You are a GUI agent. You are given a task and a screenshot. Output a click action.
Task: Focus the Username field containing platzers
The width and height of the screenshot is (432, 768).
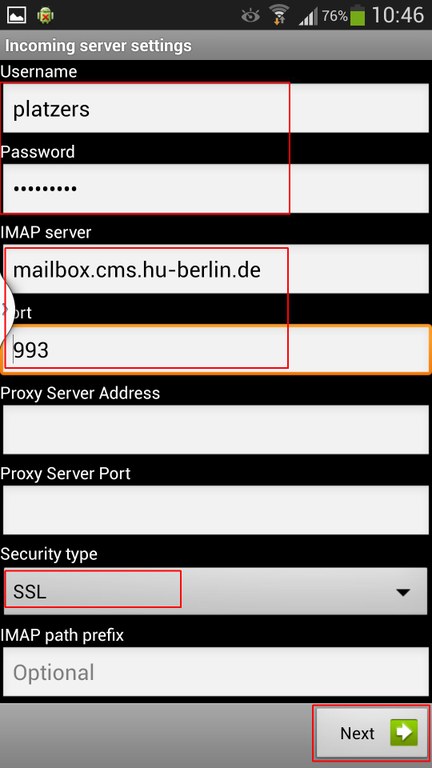[216, 108]
